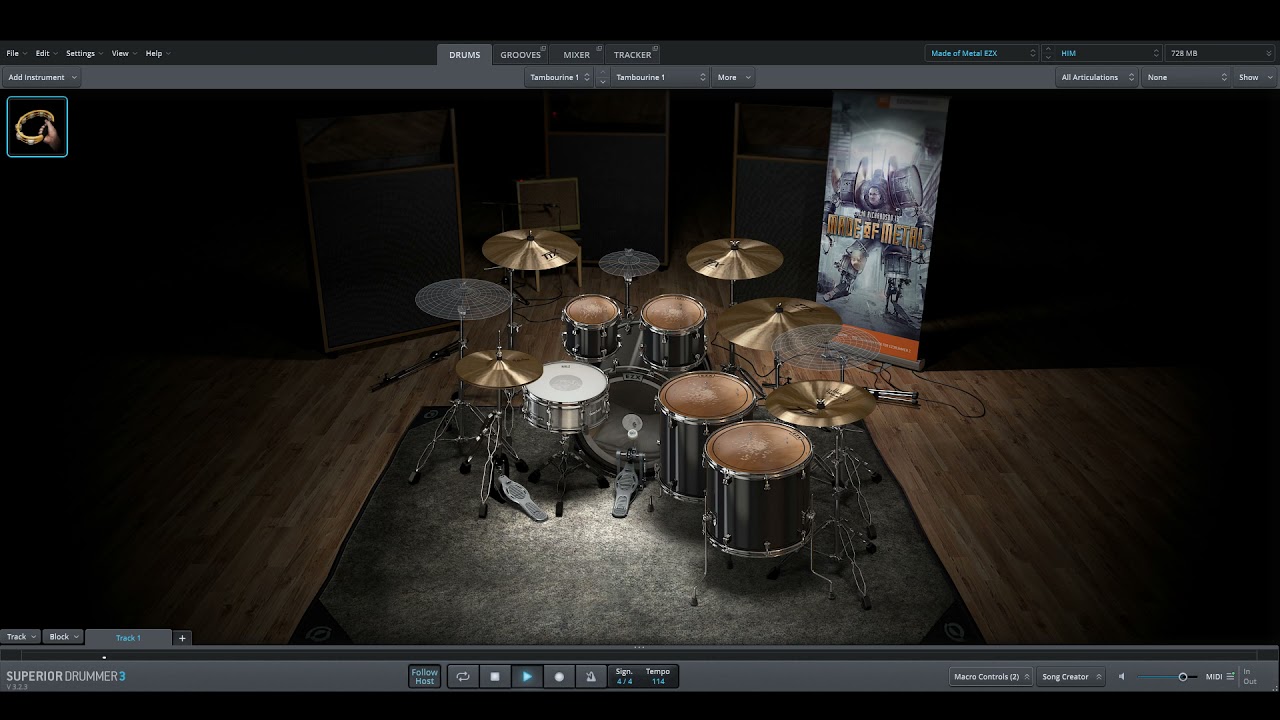Select the Tambourine instrument thumbnail
The image size is (1280, 720).
click(x=37, y=126)
